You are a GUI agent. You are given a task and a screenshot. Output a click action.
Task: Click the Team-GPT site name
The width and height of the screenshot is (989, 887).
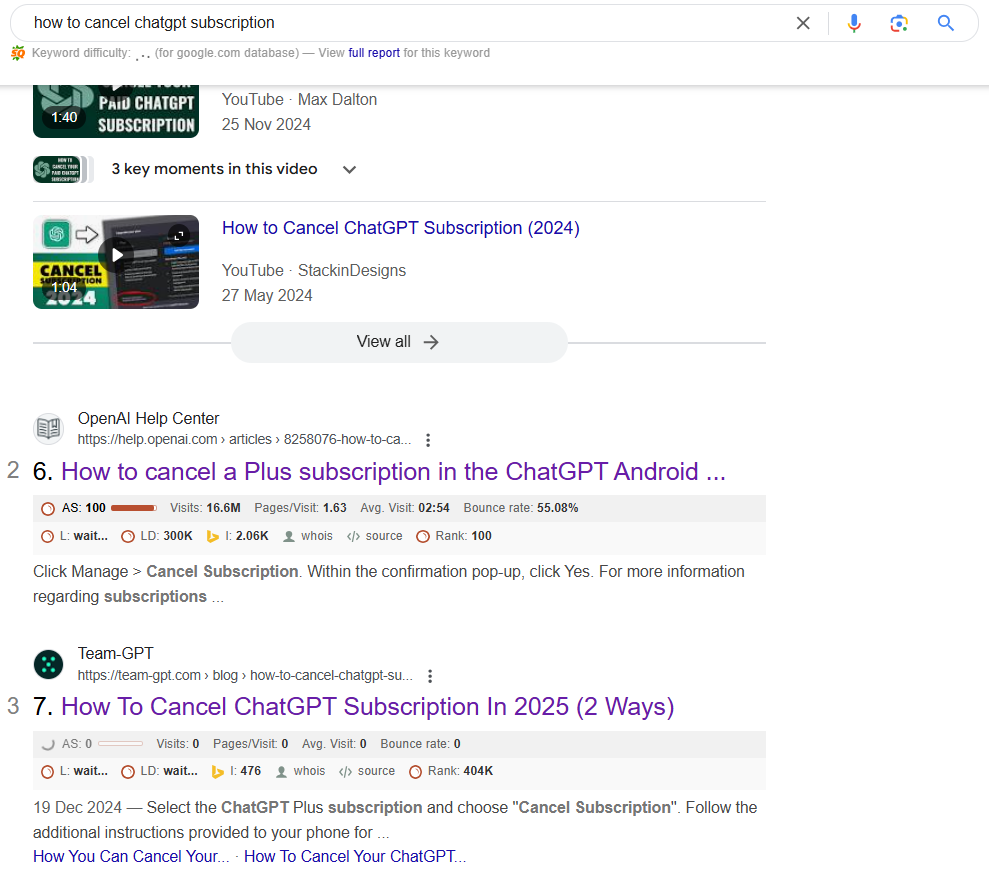coord(115,654)
